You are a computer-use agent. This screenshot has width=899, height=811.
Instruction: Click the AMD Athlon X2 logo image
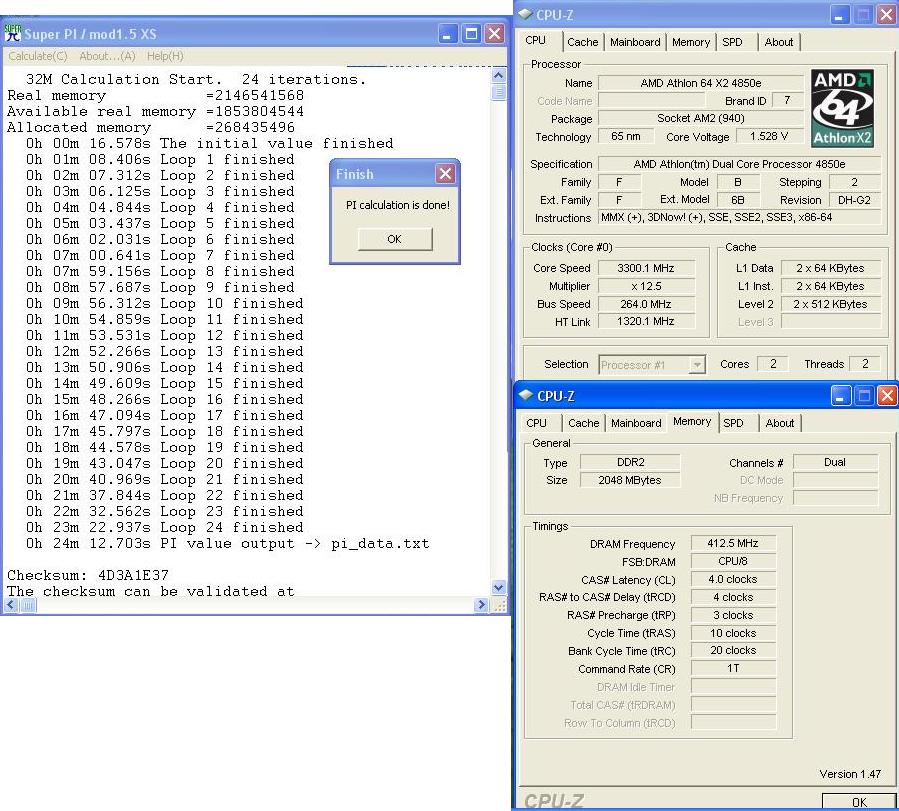(842, 108)
